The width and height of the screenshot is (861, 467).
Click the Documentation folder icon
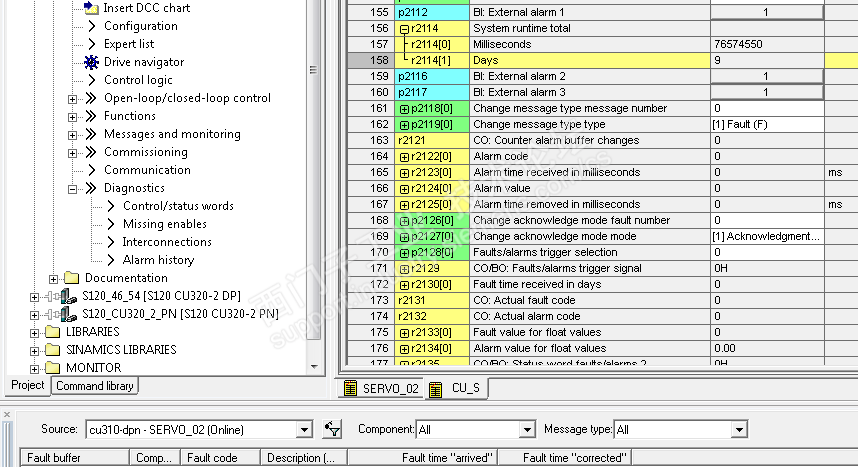click(x=71, y=278)
